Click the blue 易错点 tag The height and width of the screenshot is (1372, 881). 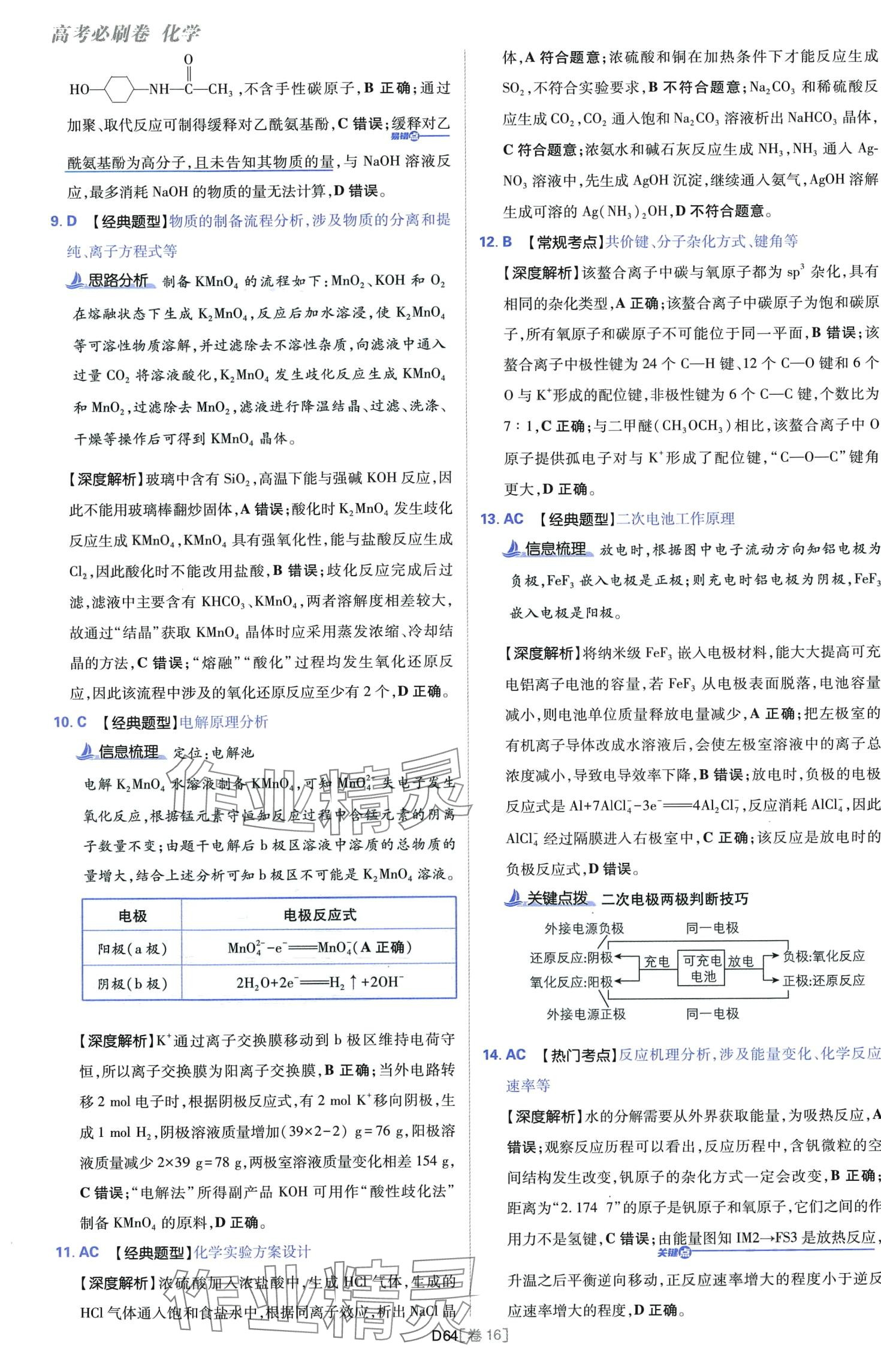tap(405, 137)
